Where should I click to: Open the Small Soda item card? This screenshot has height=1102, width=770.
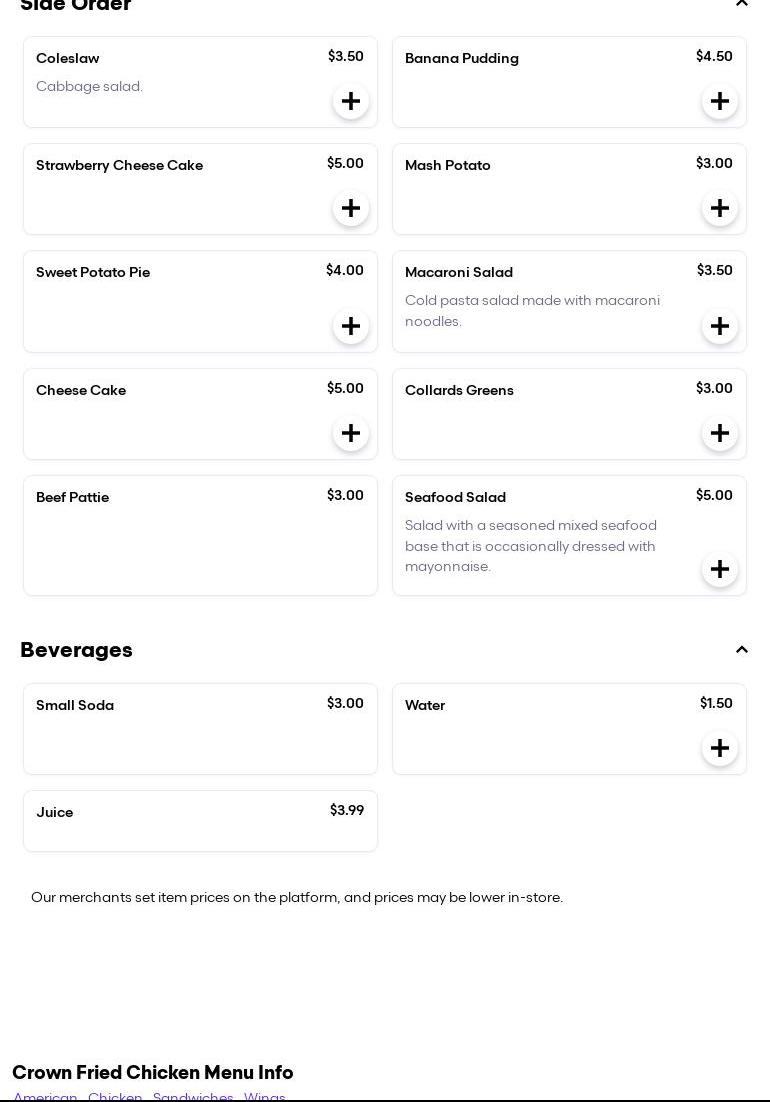pyautogui.click(x=200, y=728)
